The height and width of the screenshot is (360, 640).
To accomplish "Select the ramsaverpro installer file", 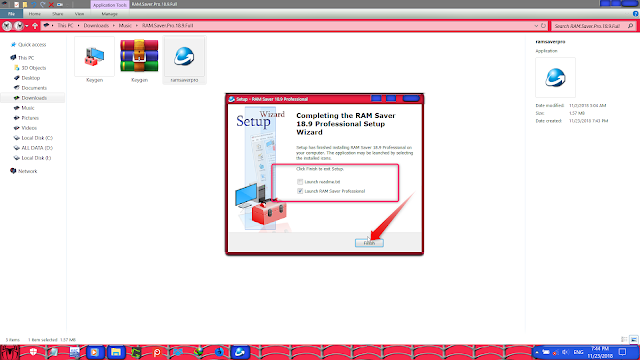I will pyautogui.click(x=184, y=60).
